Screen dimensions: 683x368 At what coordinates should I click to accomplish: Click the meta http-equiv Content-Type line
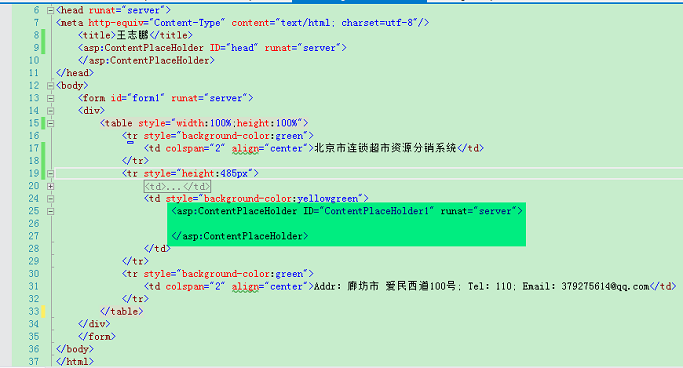click(x=243, y=23)
